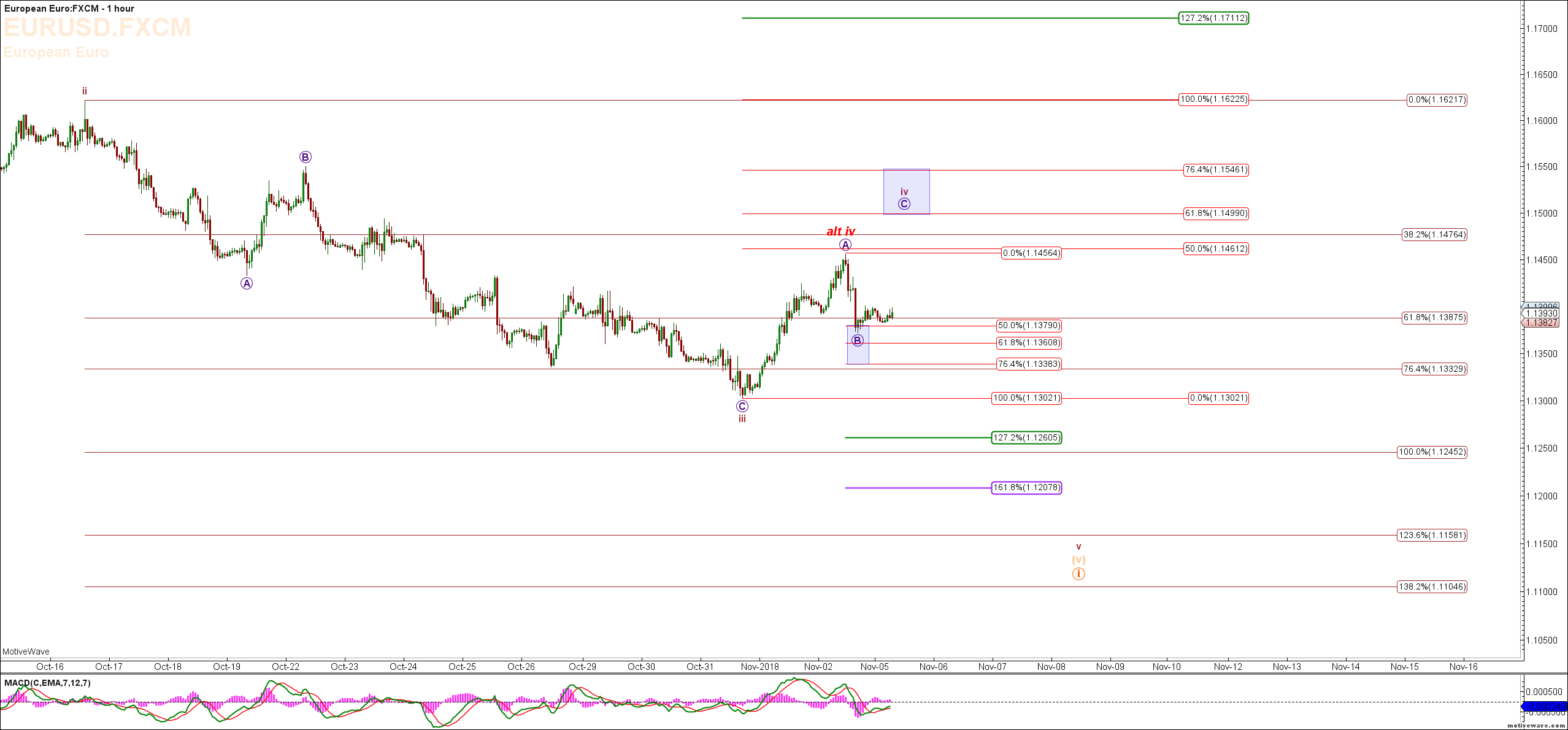The image size is (1568, 730).
Task: Select the circled B label inside the lower blue box
Action: point(857,341)
